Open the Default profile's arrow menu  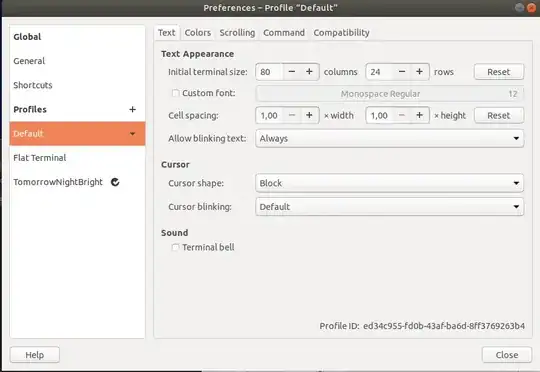point(133,134)
